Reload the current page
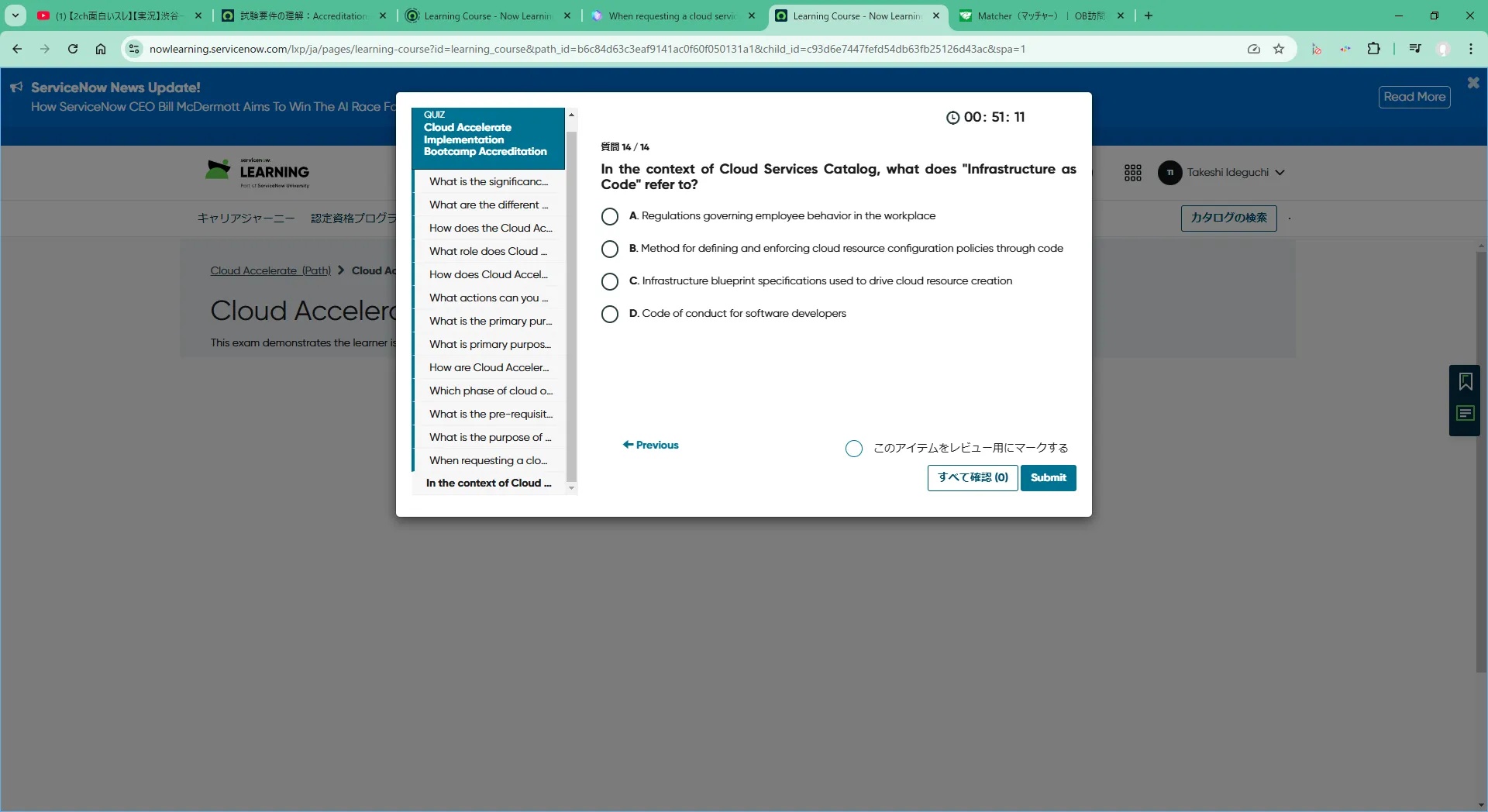The image size is (1488, 812). 73,49
